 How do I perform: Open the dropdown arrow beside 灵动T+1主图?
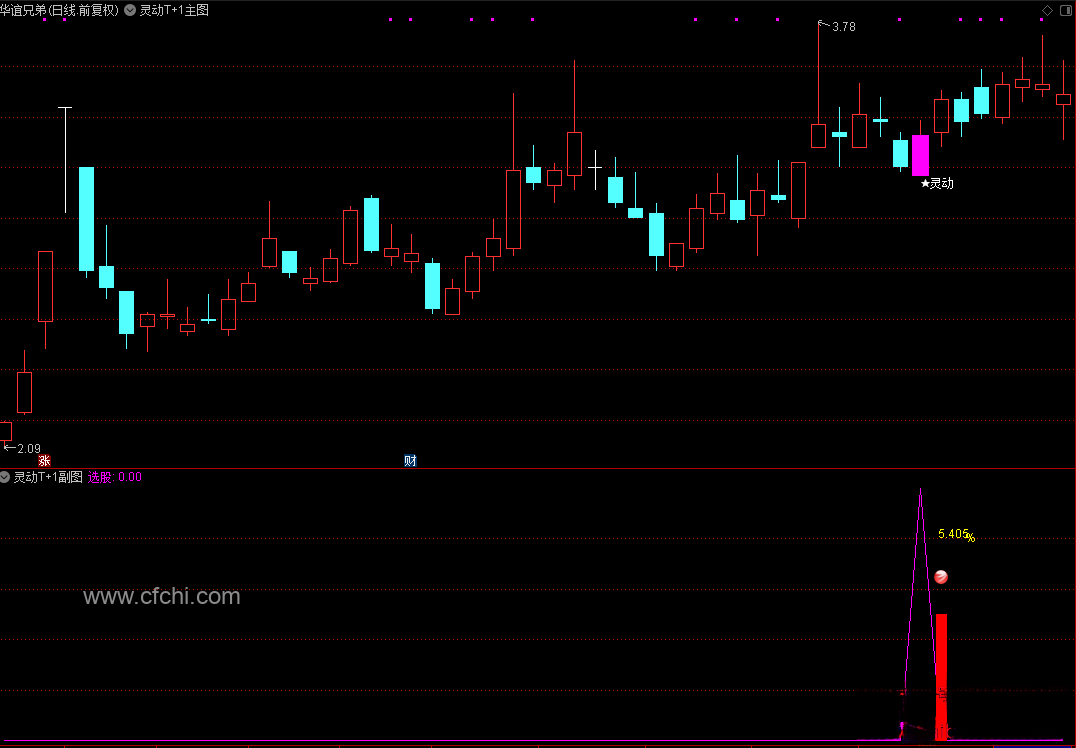[x=130, y=10]
